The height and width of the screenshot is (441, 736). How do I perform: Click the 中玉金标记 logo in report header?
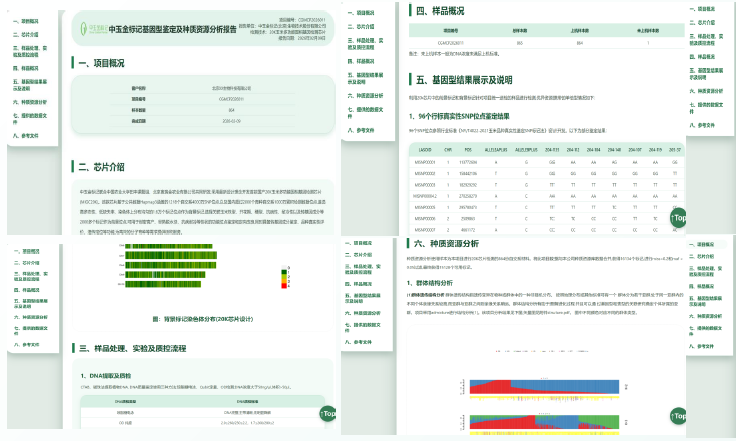click(94, 29)
